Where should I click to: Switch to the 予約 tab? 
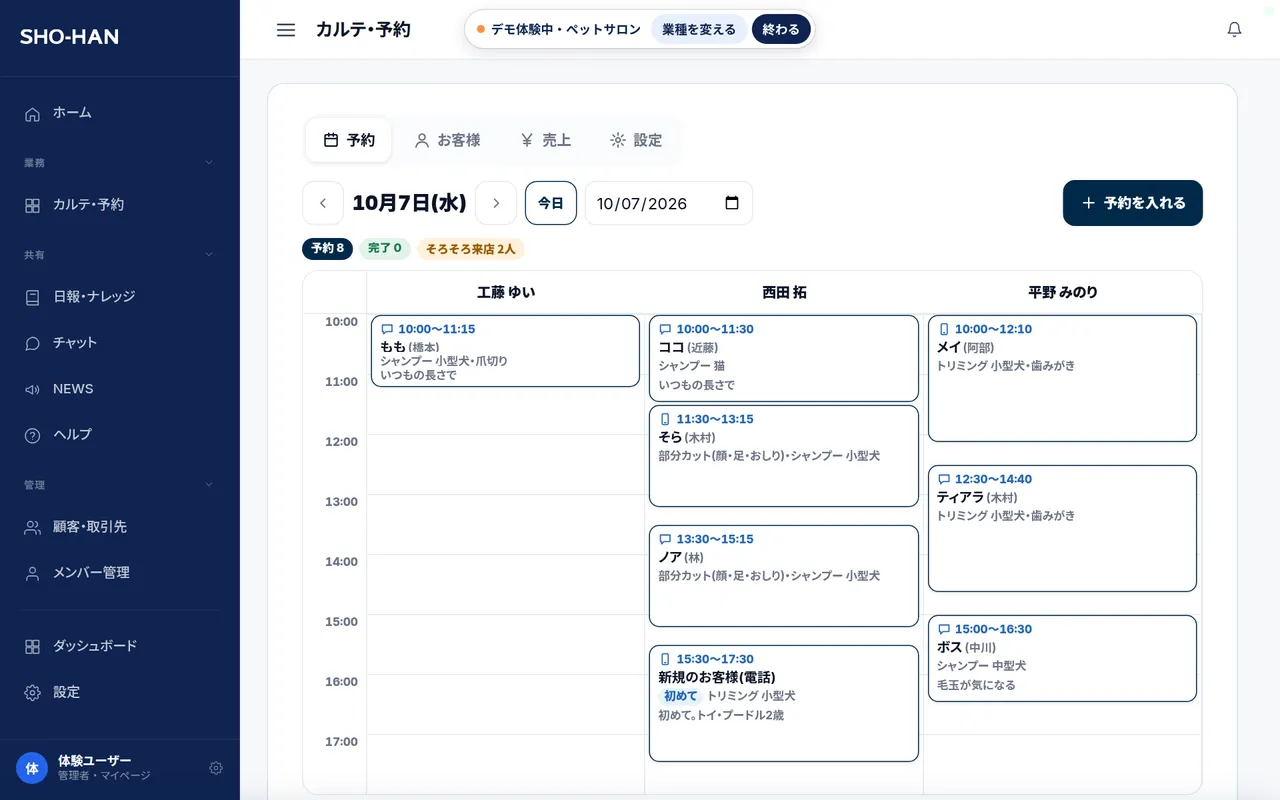click(x=349, y=140)
